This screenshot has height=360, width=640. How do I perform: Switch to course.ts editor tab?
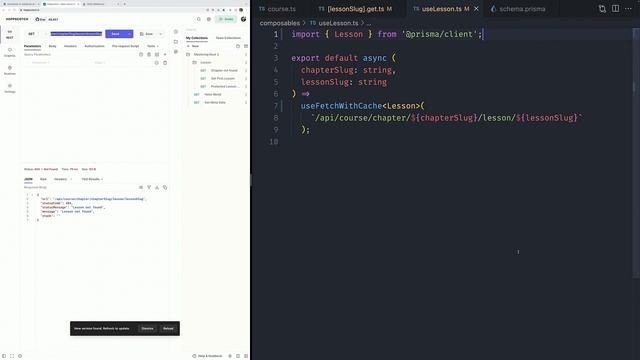278,9
